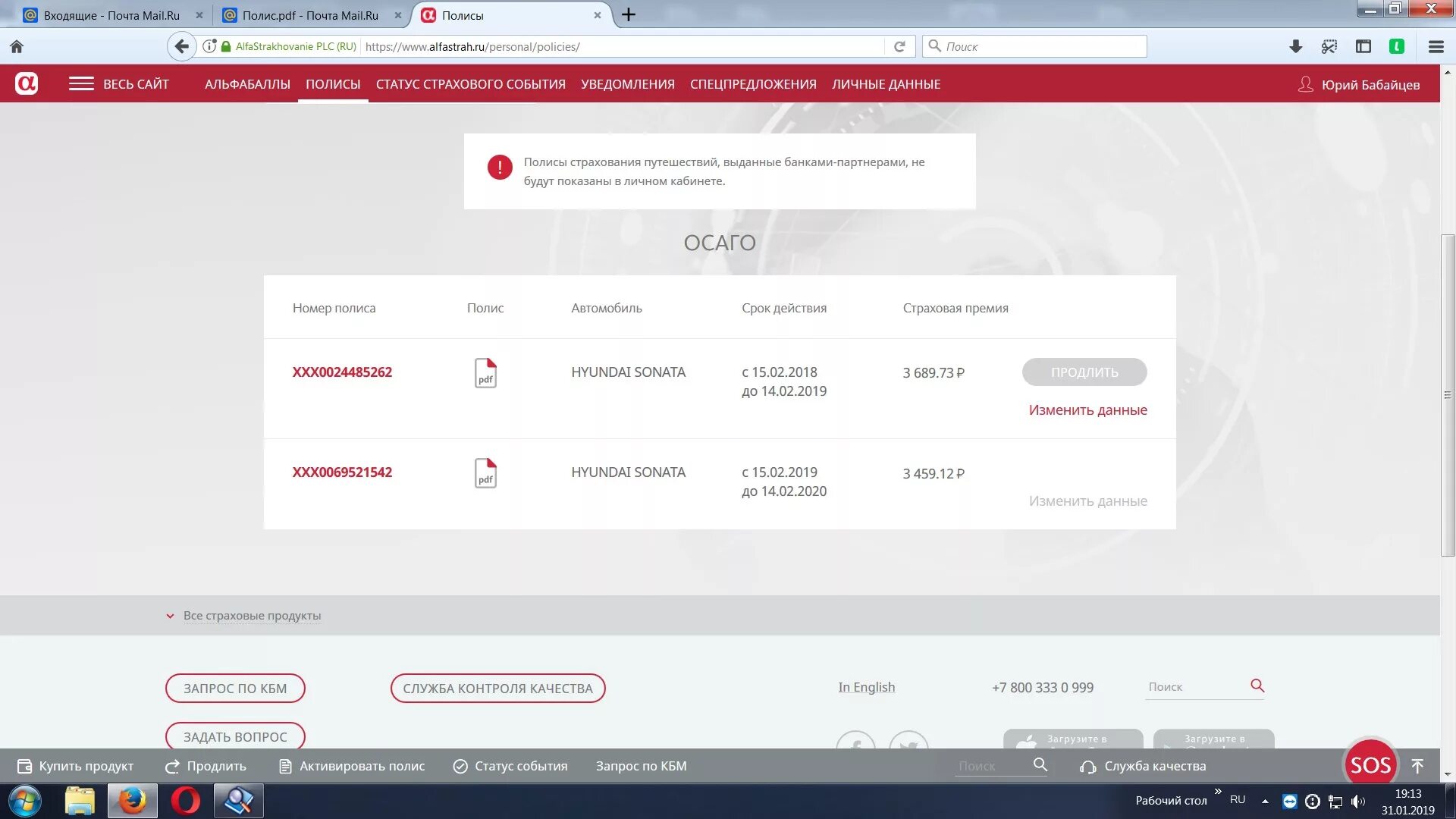Click Изменить данные for policy XXX0069521542
1456x819 pixels.
tap(1087, 501)
